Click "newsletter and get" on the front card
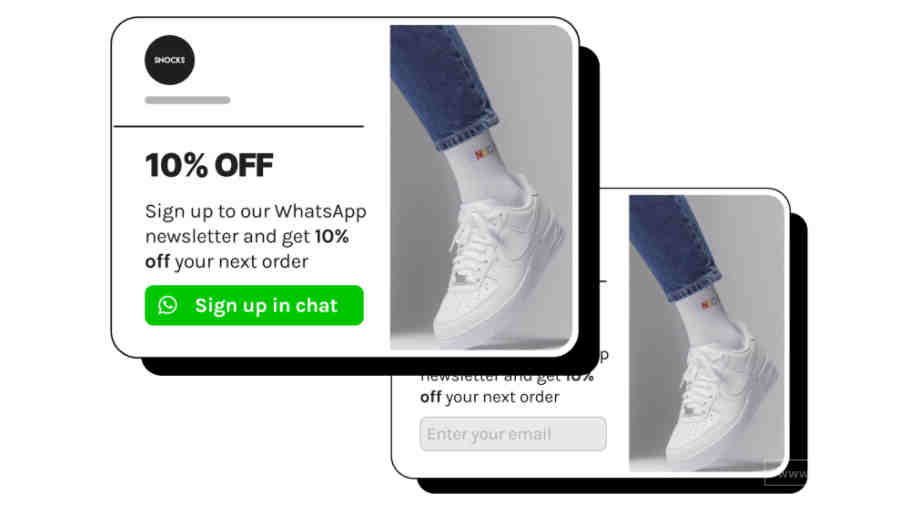924x506 pixels. point(227,236)
